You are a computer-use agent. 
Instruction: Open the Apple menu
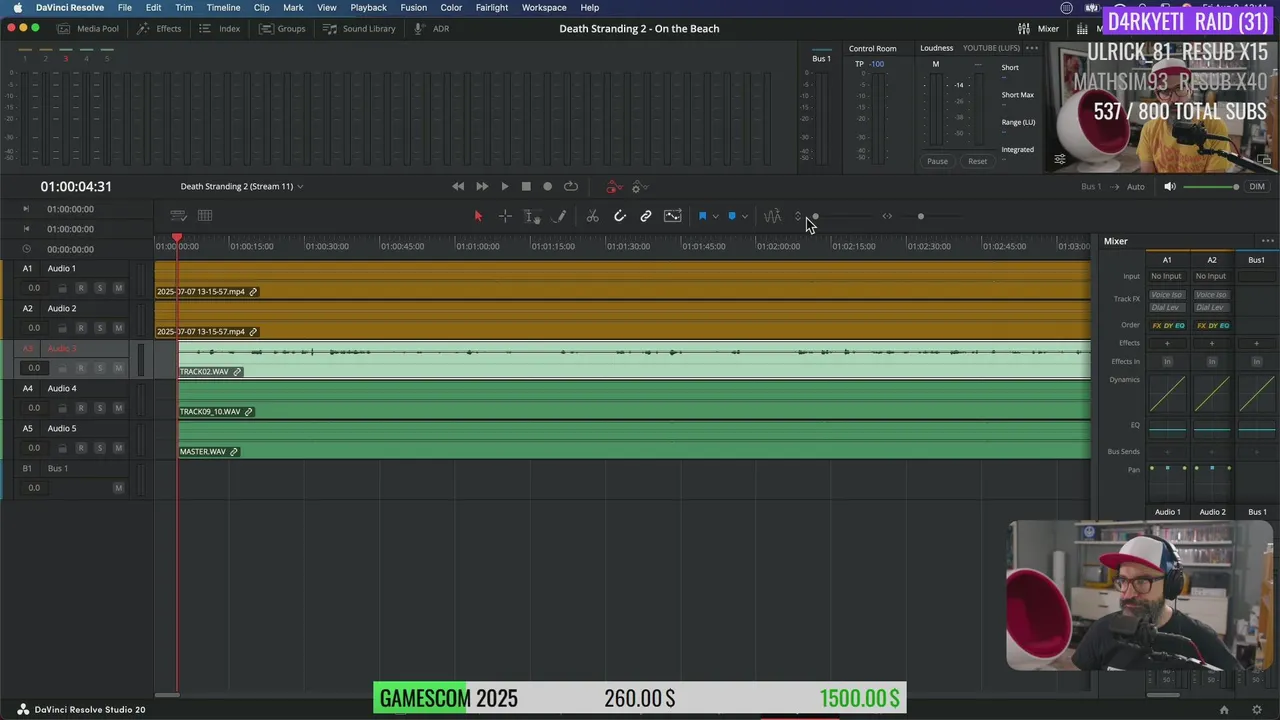(x=17, y=7)
